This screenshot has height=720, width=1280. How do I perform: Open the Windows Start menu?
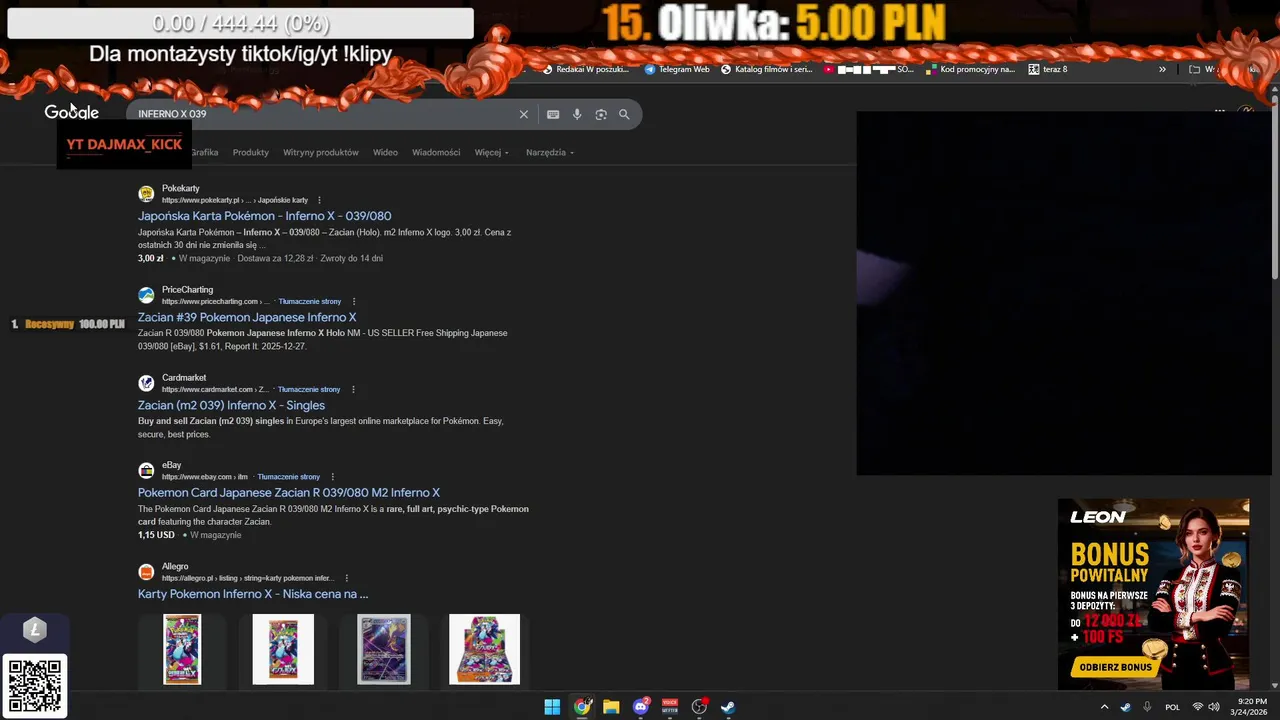[x=552, y=707]
